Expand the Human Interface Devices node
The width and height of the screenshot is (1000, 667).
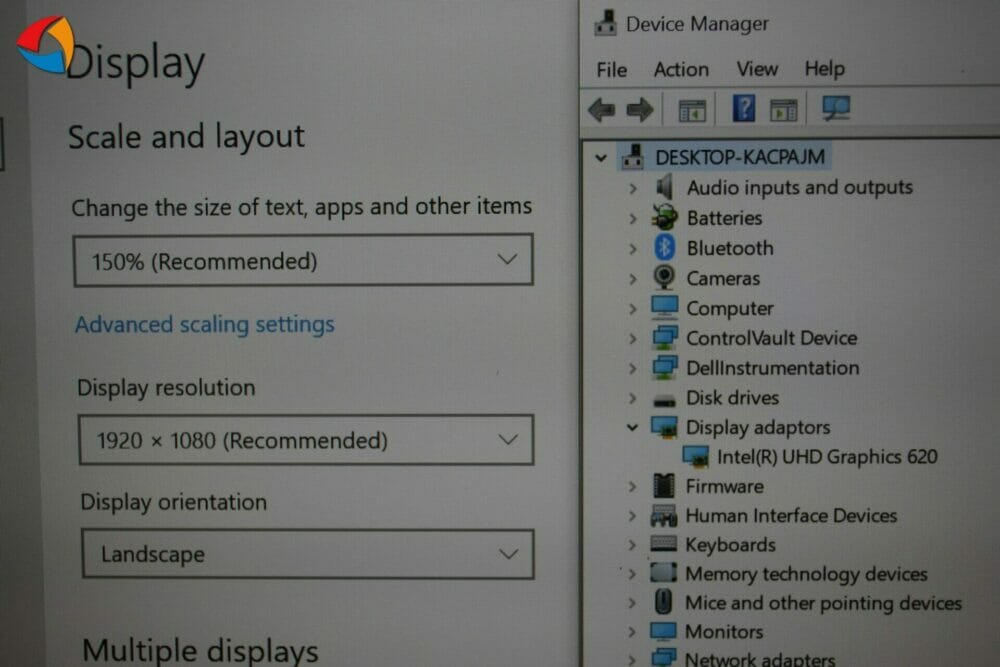(632, 516)
